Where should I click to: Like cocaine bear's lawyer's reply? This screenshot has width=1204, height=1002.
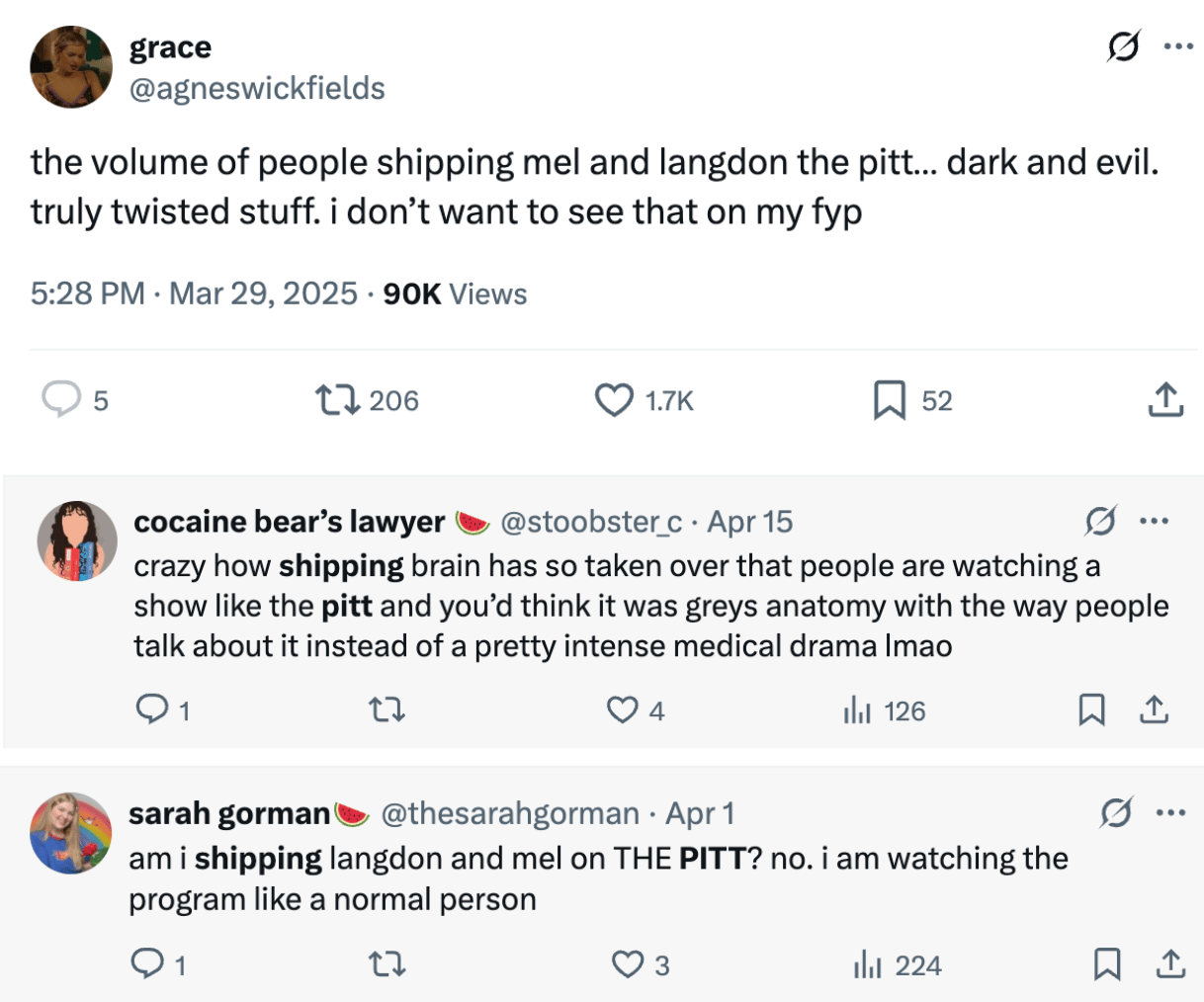click(x=622, y=710)
